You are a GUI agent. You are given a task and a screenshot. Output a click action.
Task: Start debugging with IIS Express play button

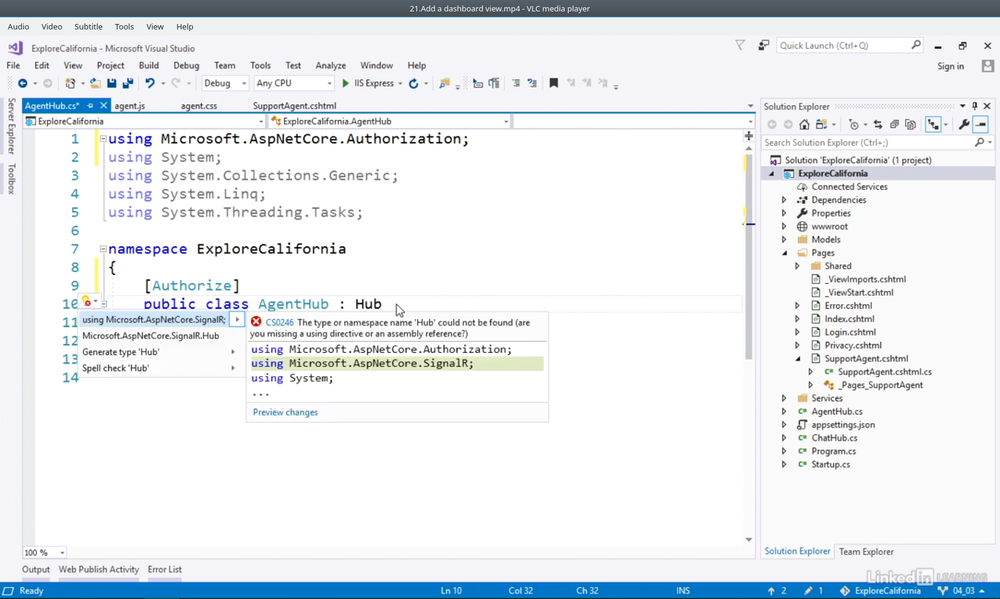346,84
